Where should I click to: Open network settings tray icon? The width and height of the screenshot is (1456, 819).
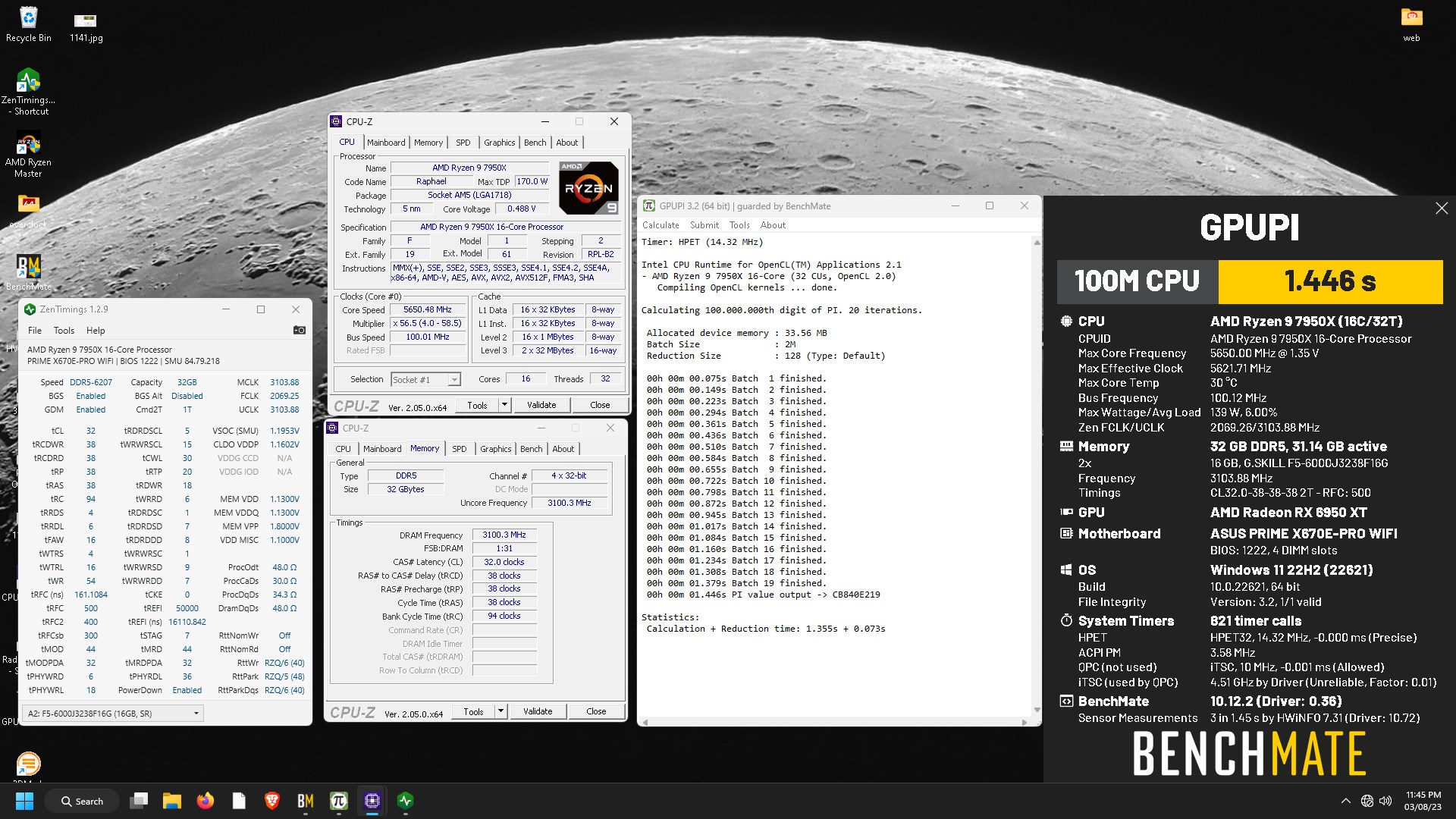click(x=1367, y=801)
